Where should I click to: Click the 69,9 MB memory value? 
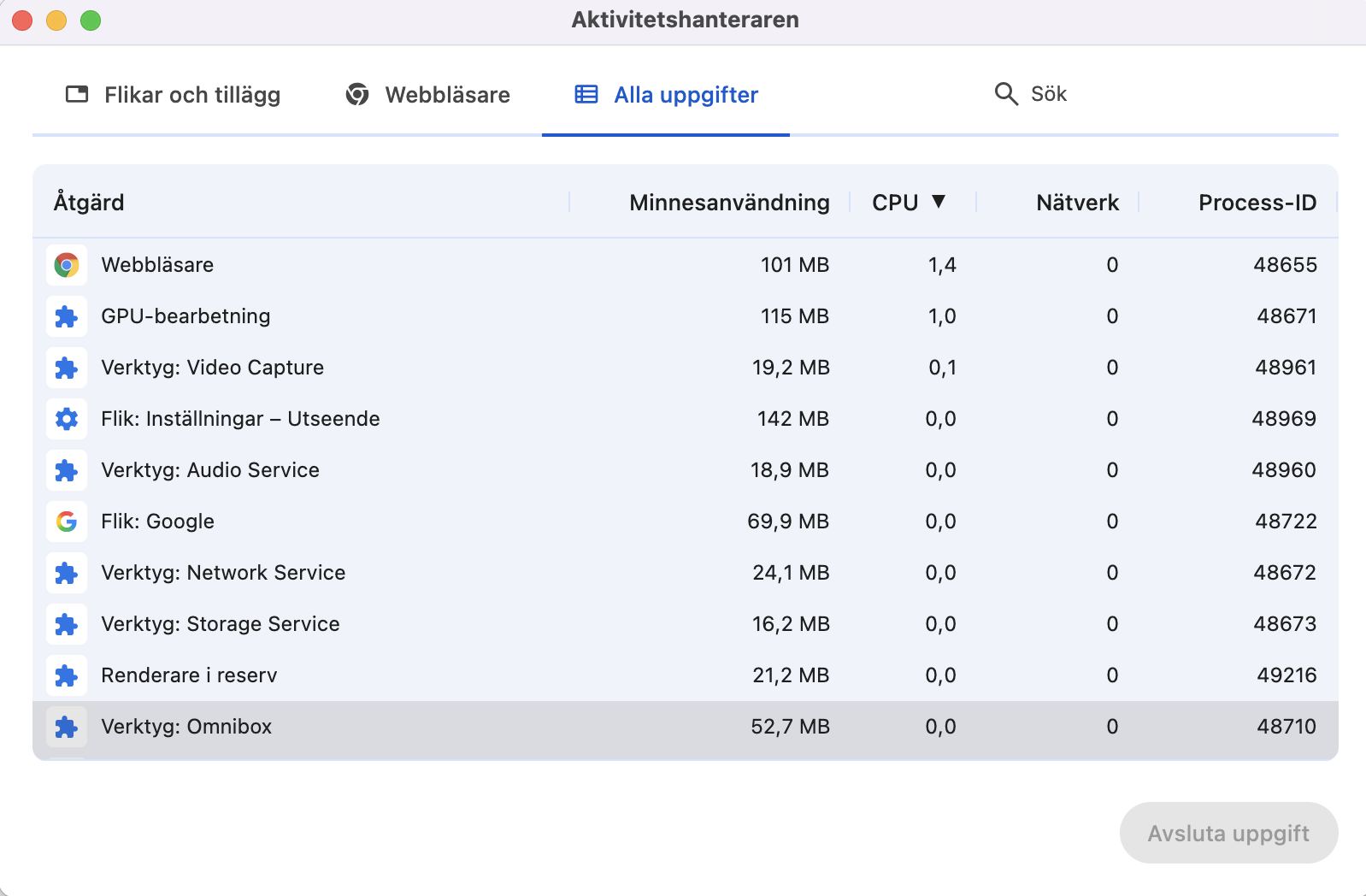pyautogui.click(x=788, y=522)
